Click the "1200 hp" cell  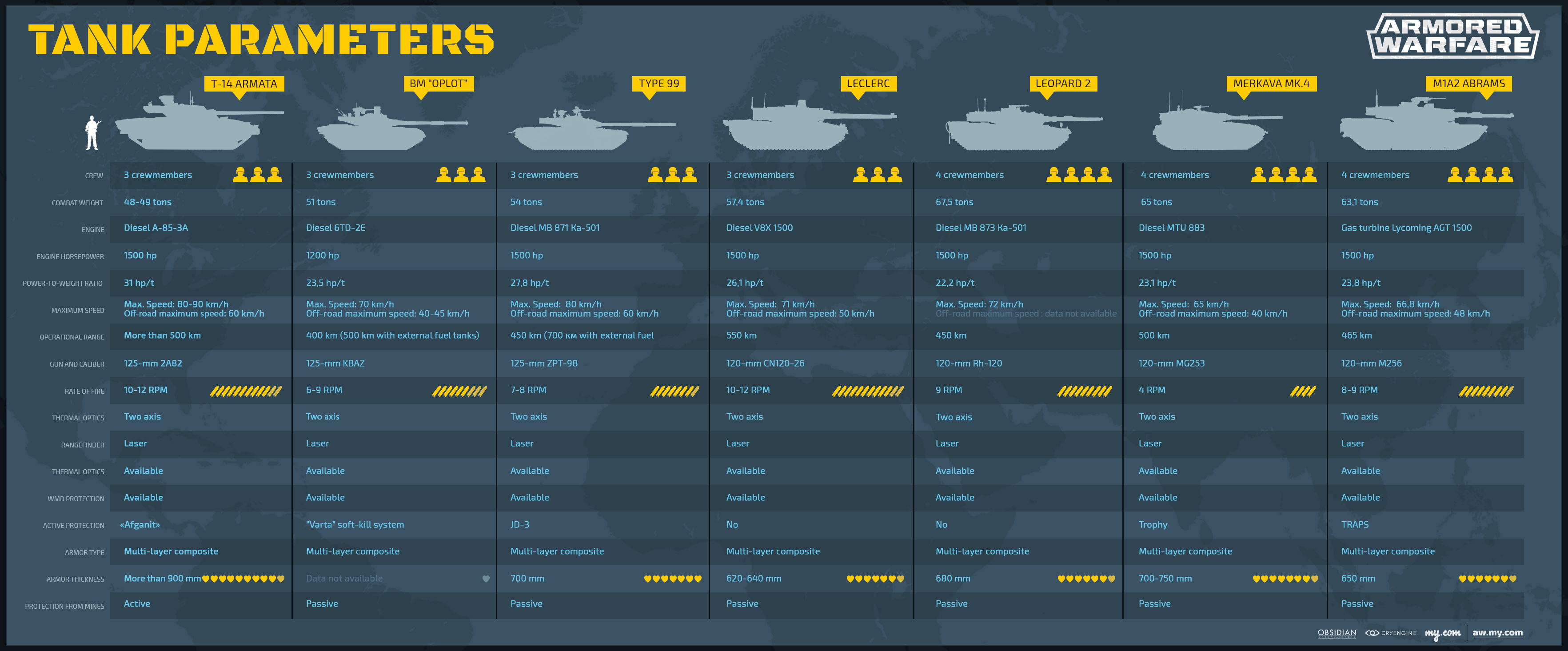point(323,255)
